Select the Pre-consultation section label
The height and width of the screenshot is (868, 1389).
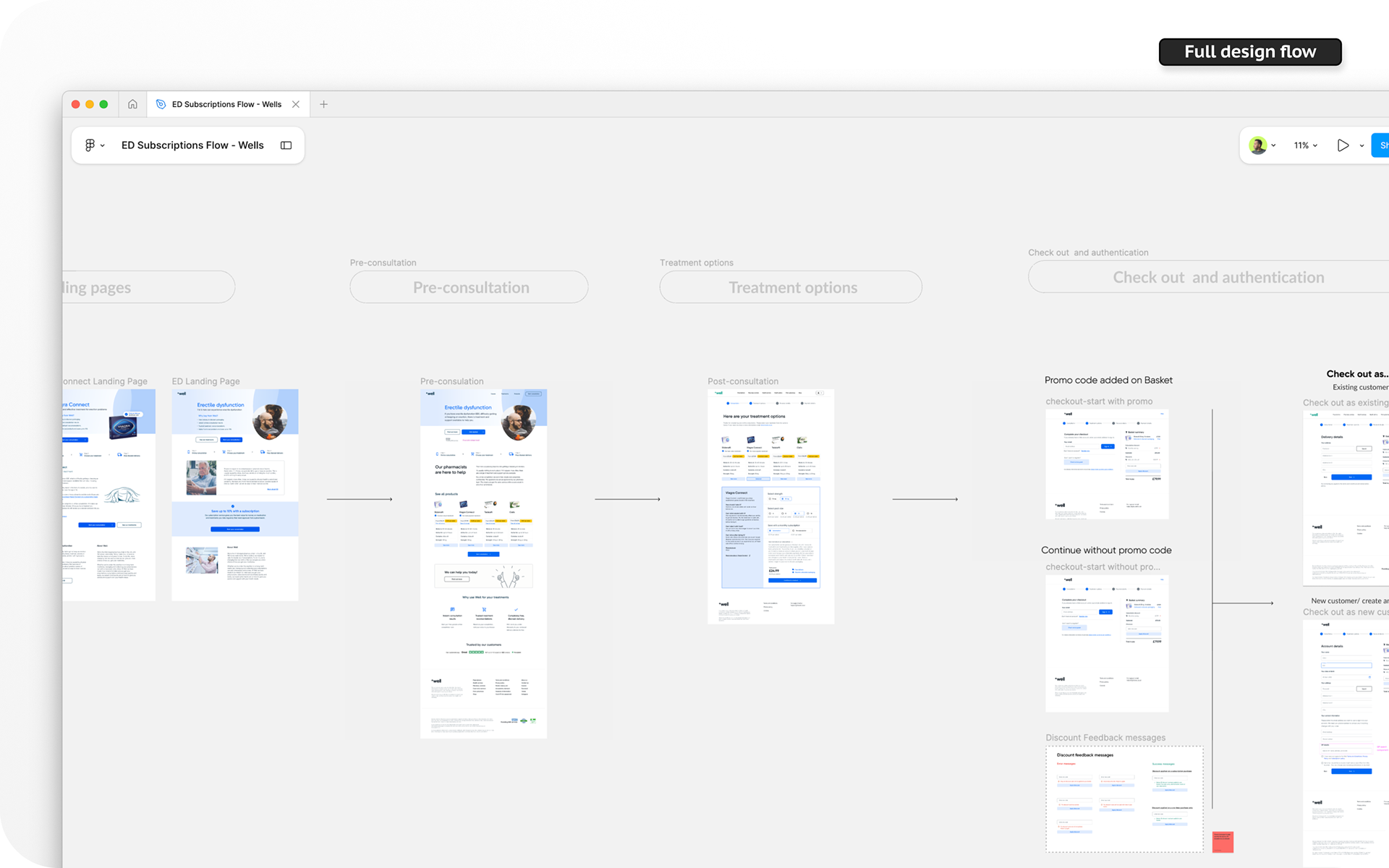pyautogui.click(x=383, y=263)
